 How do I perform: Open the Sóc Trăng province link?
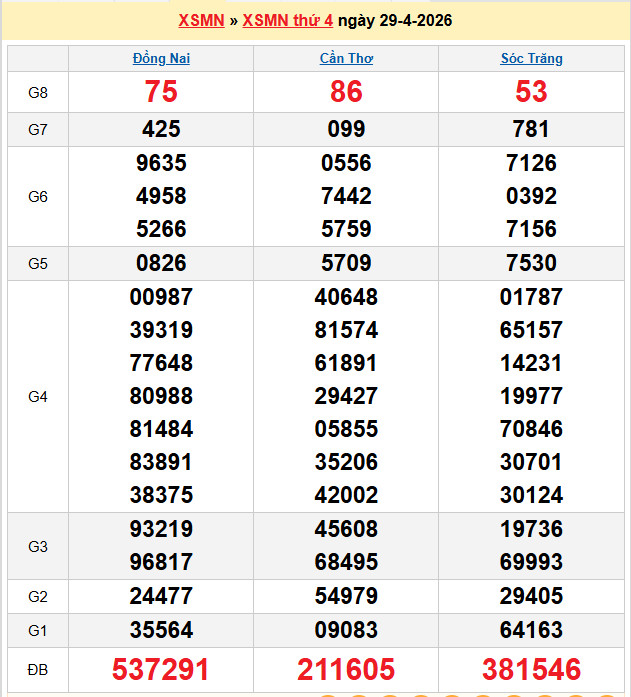pos(531,58)
